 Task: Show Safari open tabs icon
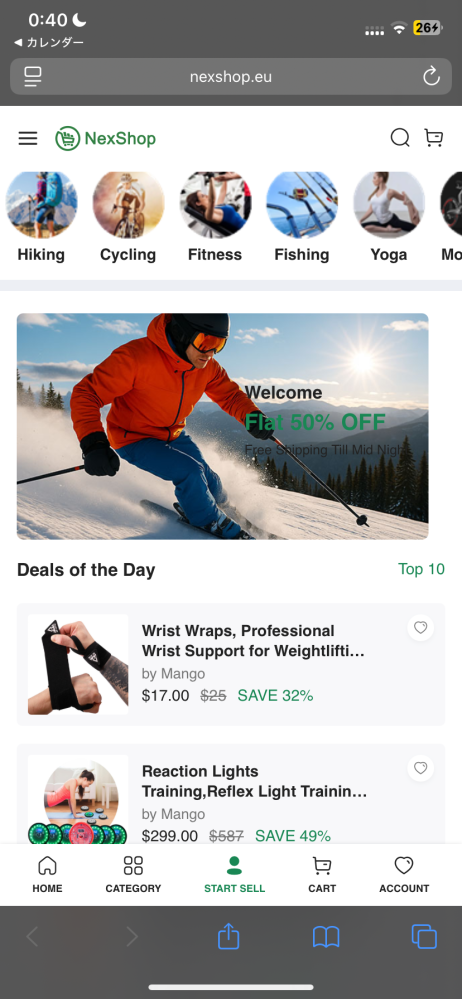(424, 937)
